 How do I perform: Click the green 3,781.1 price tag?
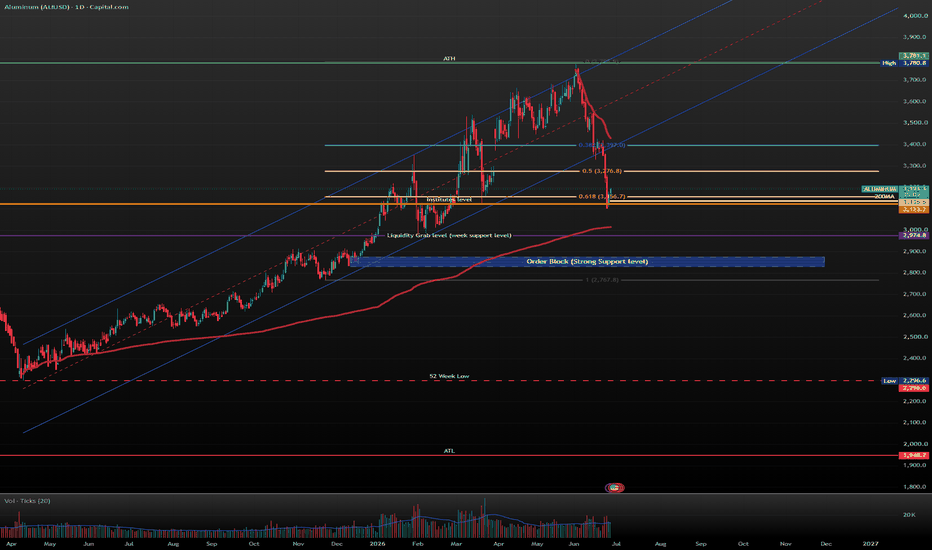(915, 56)
